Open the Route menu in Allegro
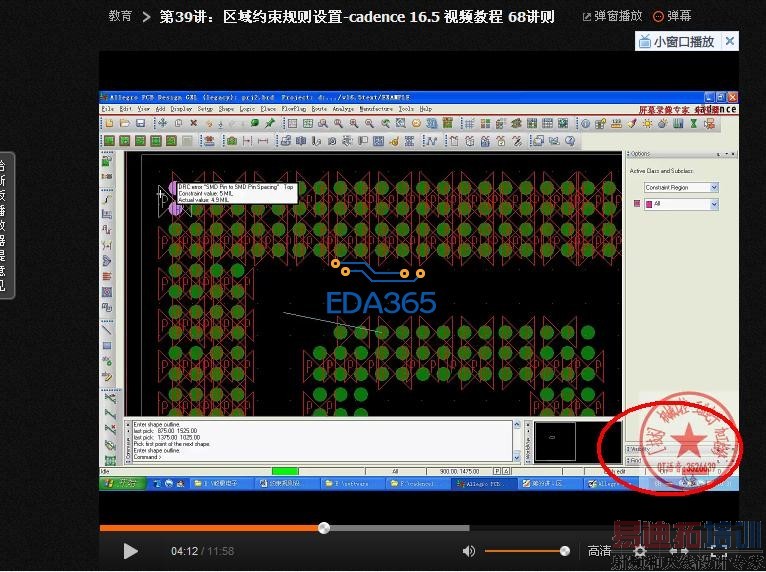The width and height of the screenshot is (766, 572). point(319,109)
